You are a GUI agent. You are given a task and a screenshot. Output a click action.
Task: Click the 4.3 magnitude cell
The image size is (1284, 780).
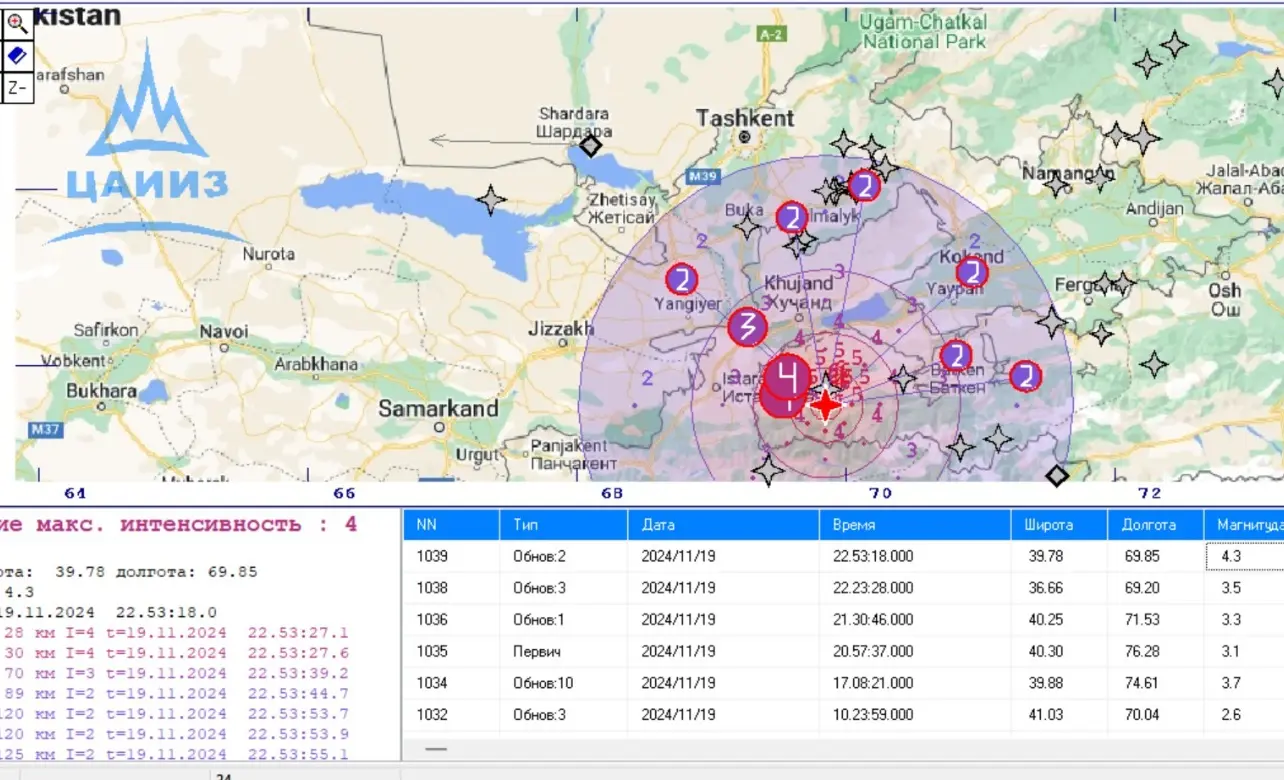1244,556
